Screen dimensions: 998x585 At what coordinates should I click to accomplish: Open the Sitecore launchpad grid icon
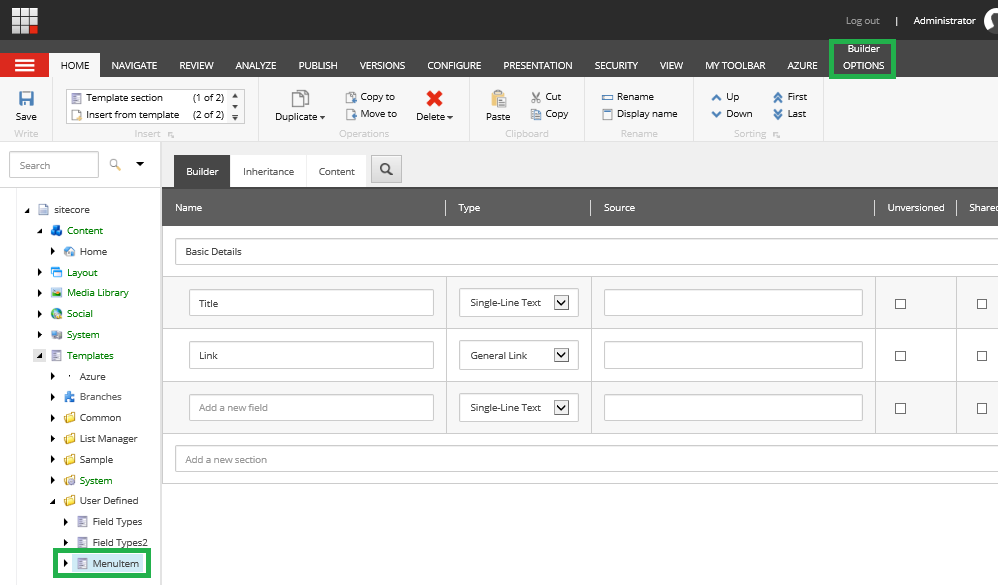(x=25, y=20)
